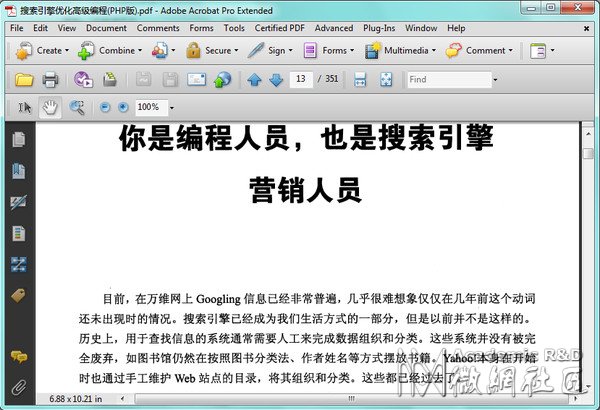Open the Tags panel icon
The image size is (600, 410).
(x=19, y=296)
